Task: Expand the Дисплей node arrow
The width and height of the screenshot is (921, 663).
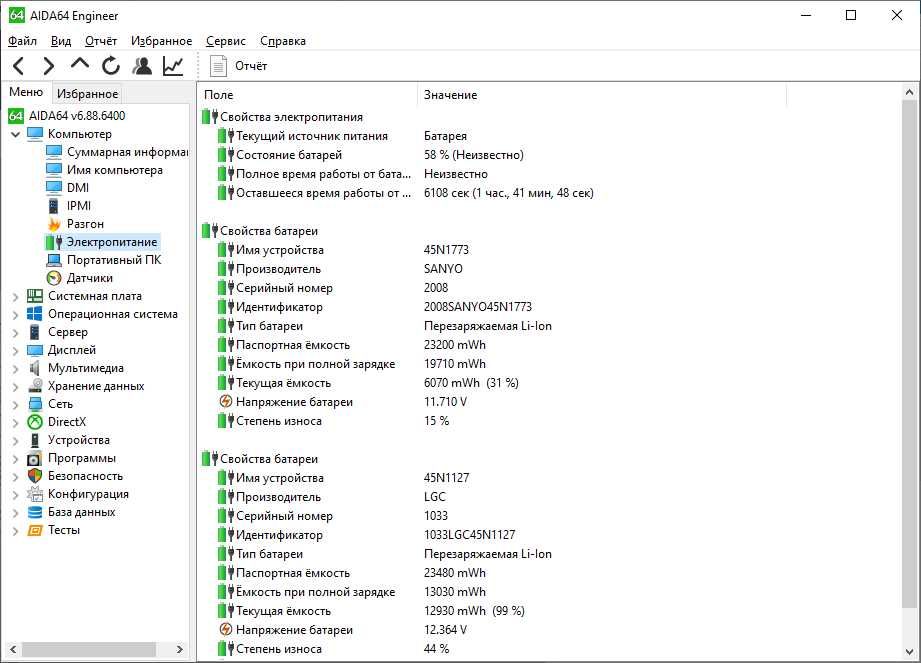Action: (16, 351)
